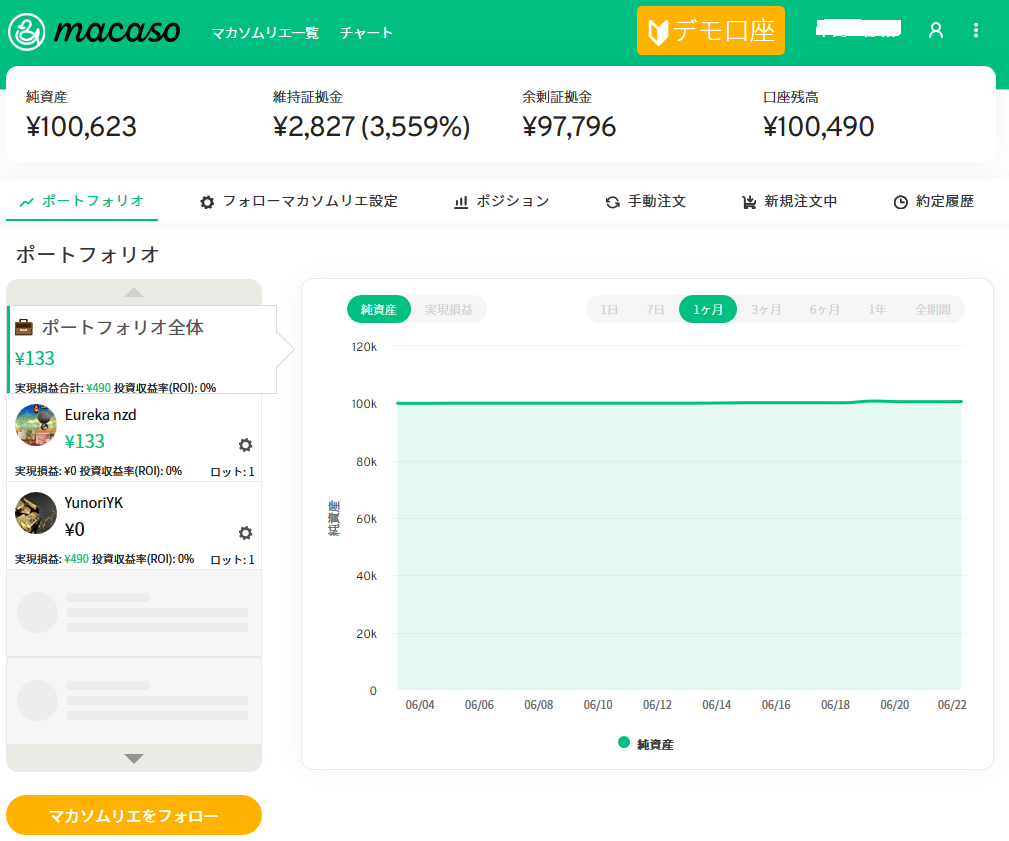This screenshot has width=1009, height=841.
Task: Open the ポジション tab
Action: pos(501,201)
